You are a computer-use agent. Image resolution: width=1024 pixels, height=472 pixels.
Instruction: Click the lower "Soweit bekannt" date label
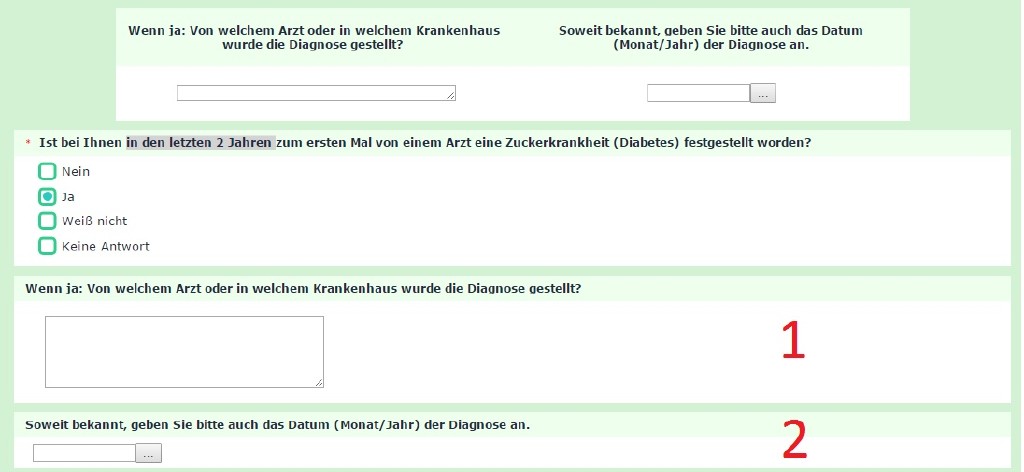tap(277, 425)
